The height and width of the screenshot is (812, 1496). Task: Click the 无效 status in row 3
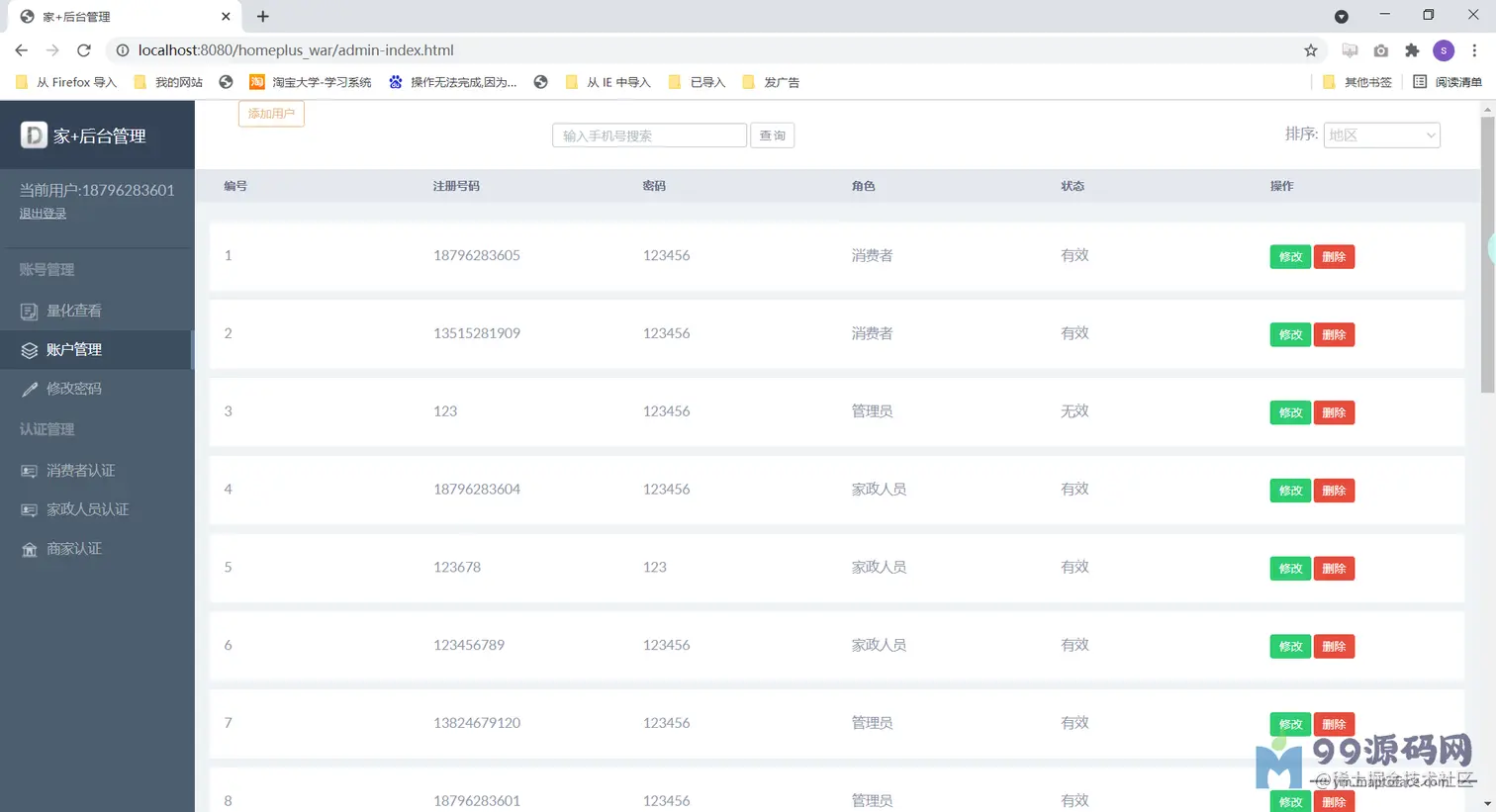click(x=1075, y=411)
